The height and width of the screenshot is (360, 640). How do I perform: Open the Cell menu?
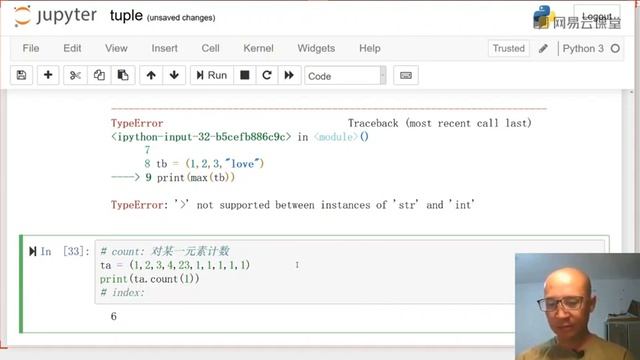[x=211, y=48]
